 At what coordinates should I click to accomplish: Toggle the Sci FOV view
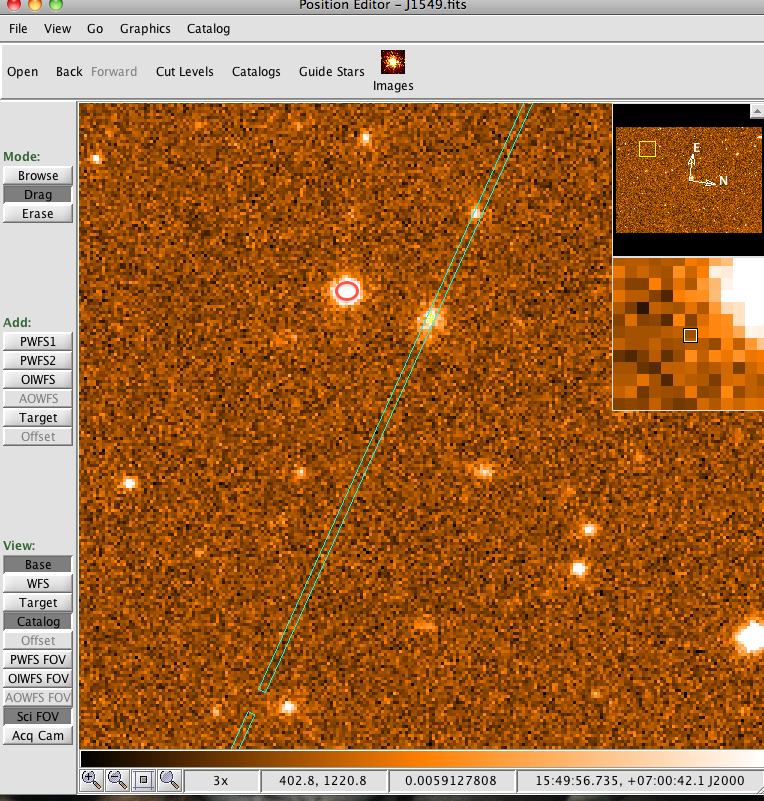point(38,716)
